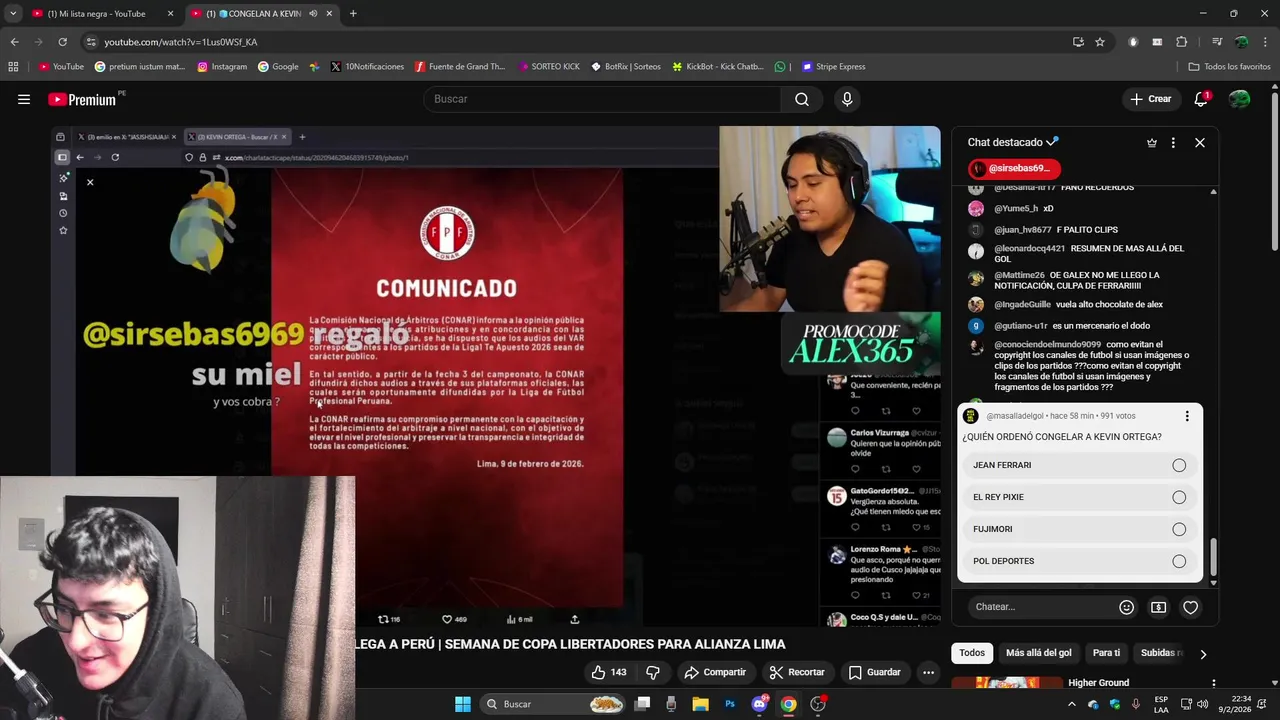Open the notifications bell

(1201, 99)
